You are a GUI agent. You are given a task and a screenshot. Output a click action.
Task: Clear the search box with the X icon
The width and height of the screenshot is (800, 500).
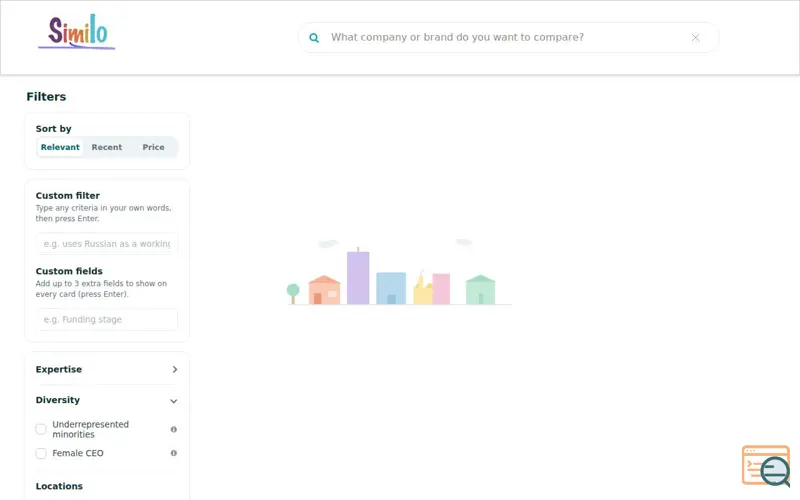695,38
